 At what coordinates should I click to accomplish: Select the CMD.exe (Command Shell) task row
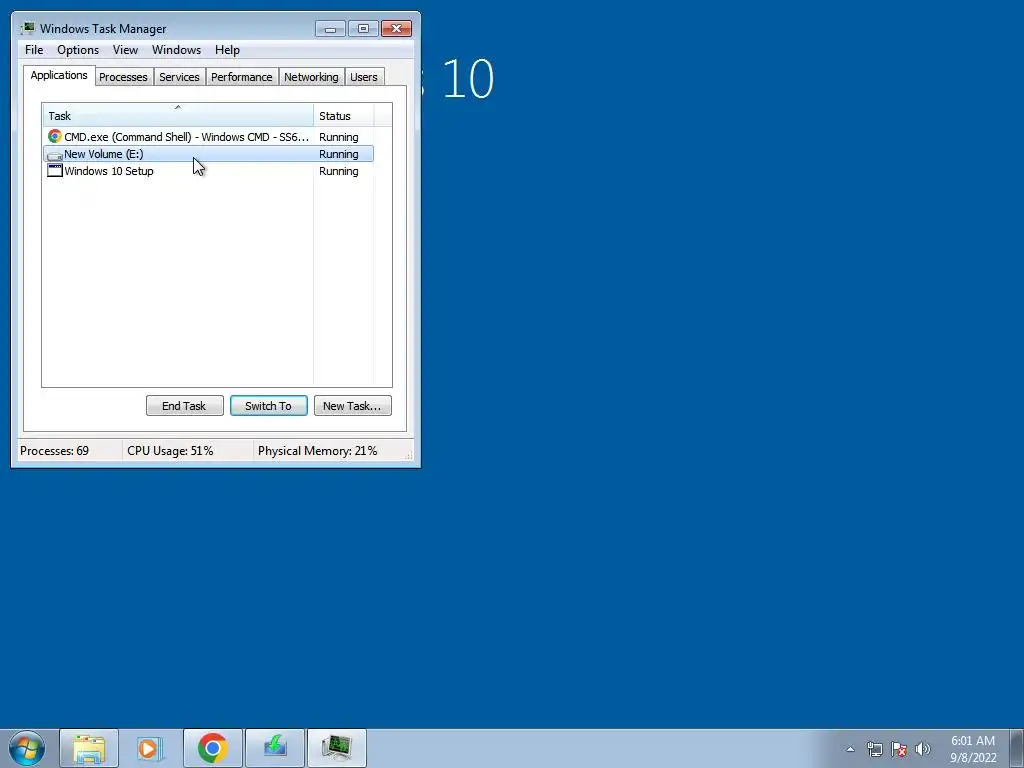coord(208,137)
